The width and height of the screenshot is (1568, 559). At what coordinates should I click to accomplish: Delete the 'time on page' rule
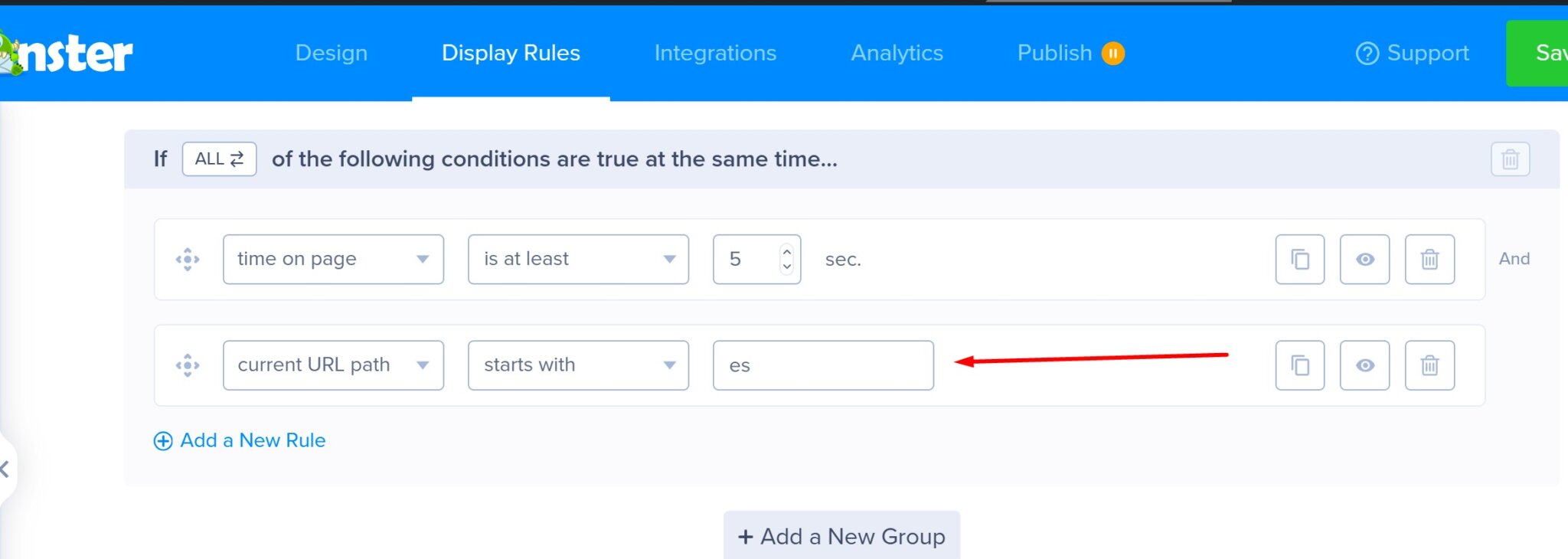coord(1430,259)
